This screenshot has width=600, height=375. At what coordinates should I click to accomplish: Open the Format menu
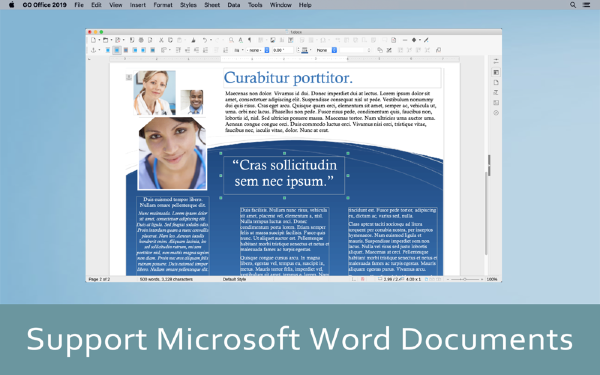(163, 5)
